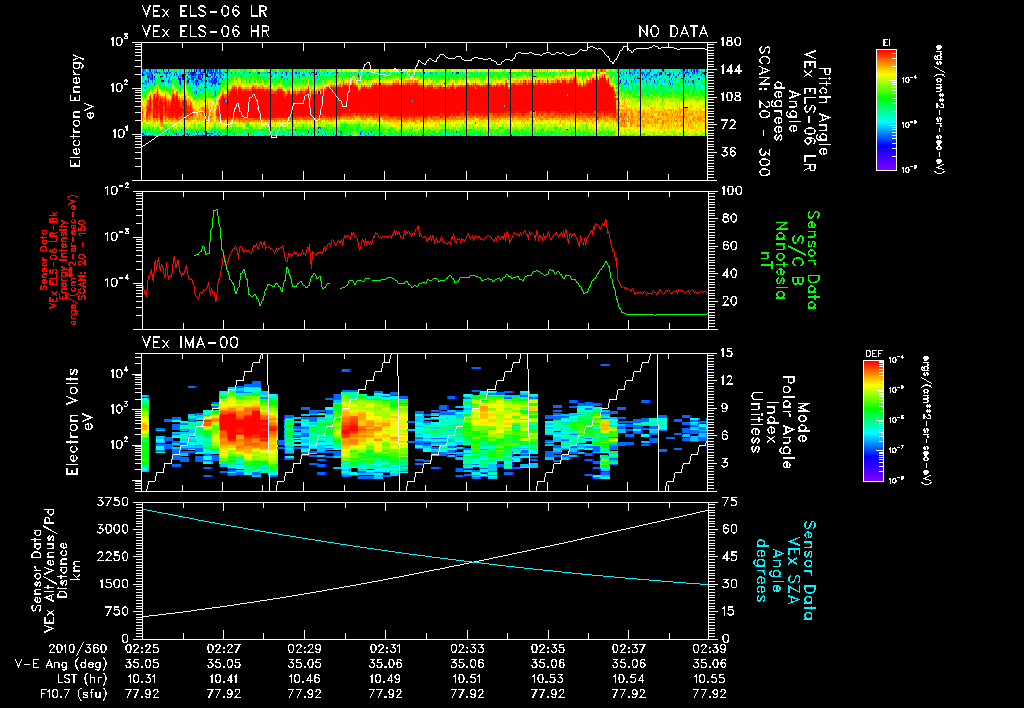Click the 'Electron Volts eV' axis label

tap(79, 422)
